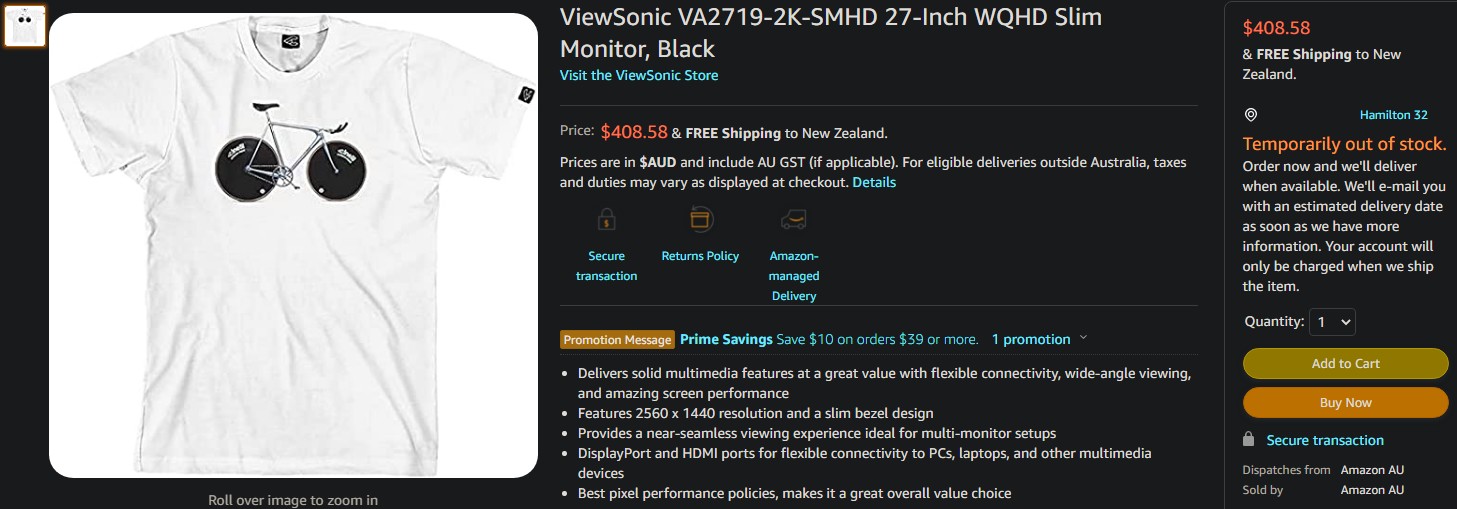
Task: Visit the ViewSonic Store link
Action: coord(638,75)
